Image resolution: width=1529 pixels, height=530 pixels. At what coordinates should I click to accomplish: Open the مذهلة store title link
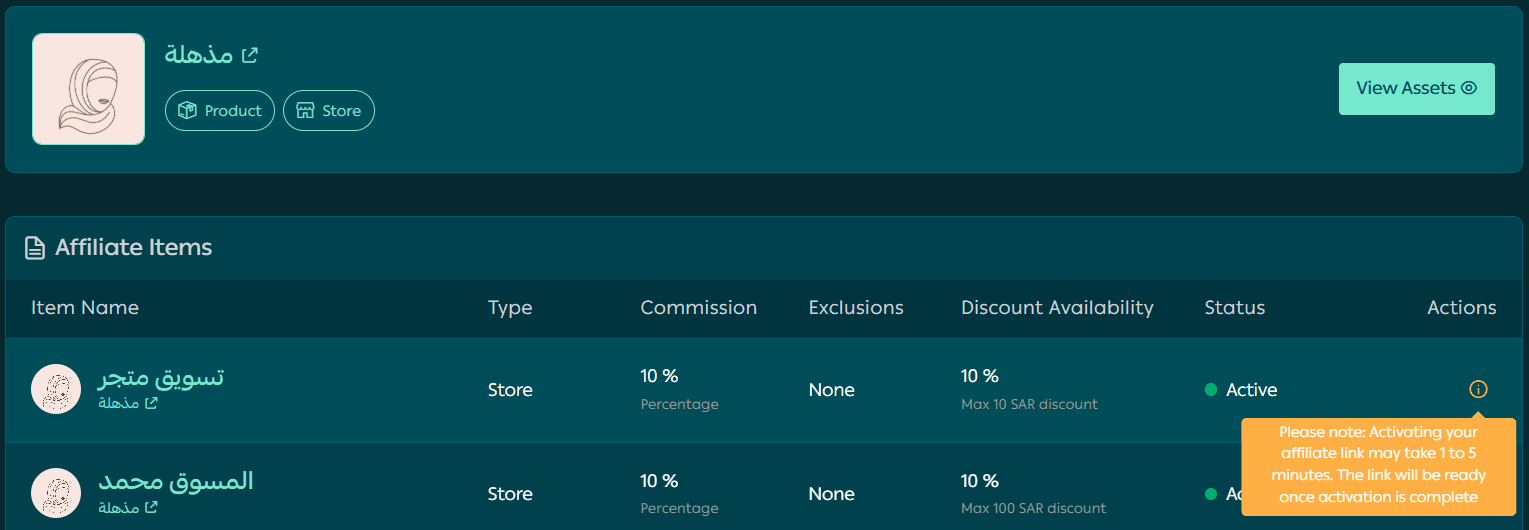coord(198,55)
